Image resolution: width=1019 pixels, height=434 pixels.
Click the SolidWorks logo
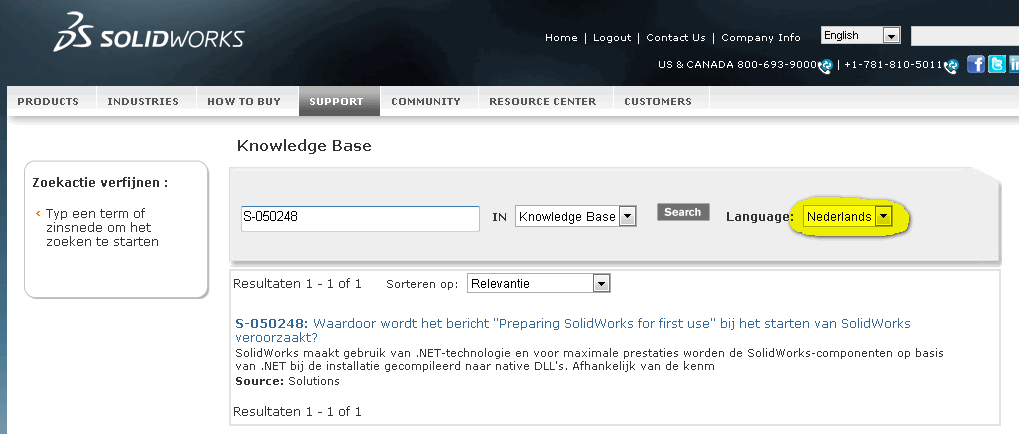148,33
